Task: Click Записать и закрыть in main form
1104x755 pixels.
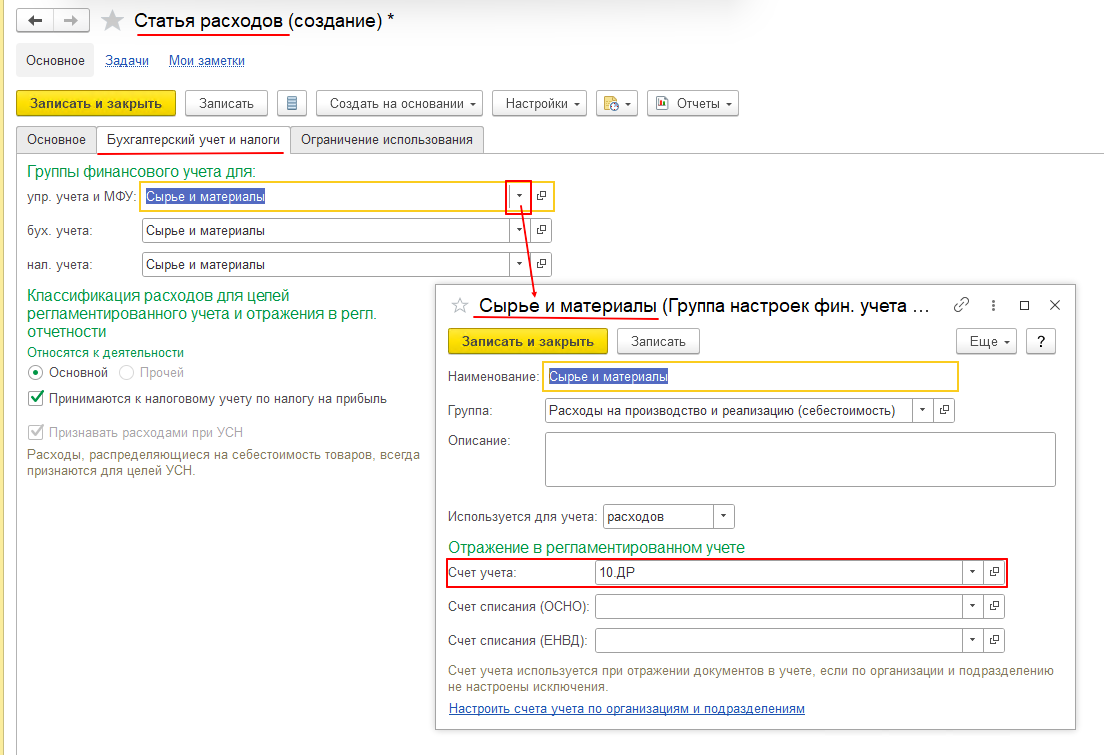Action: pos(96,103)
